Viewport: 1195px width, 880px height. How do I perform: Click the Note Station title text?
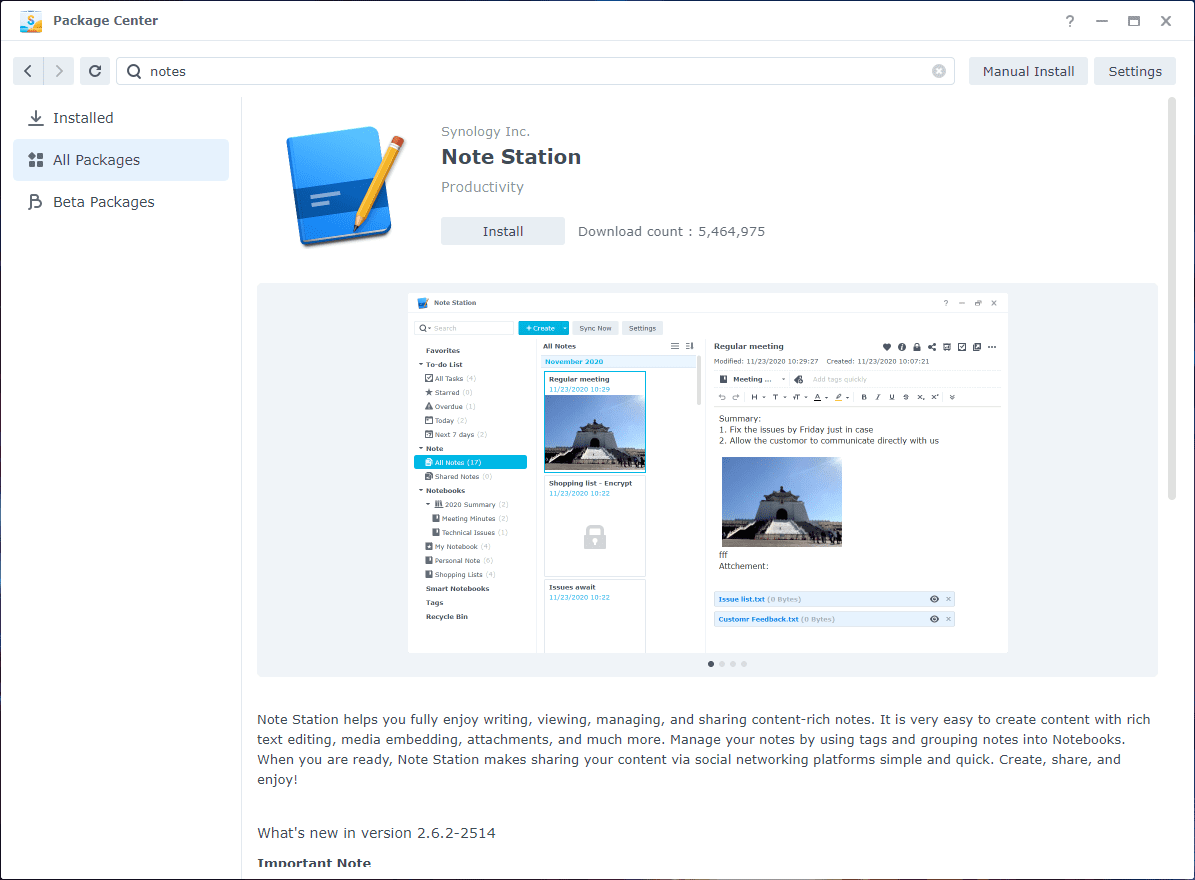[511, 157]
